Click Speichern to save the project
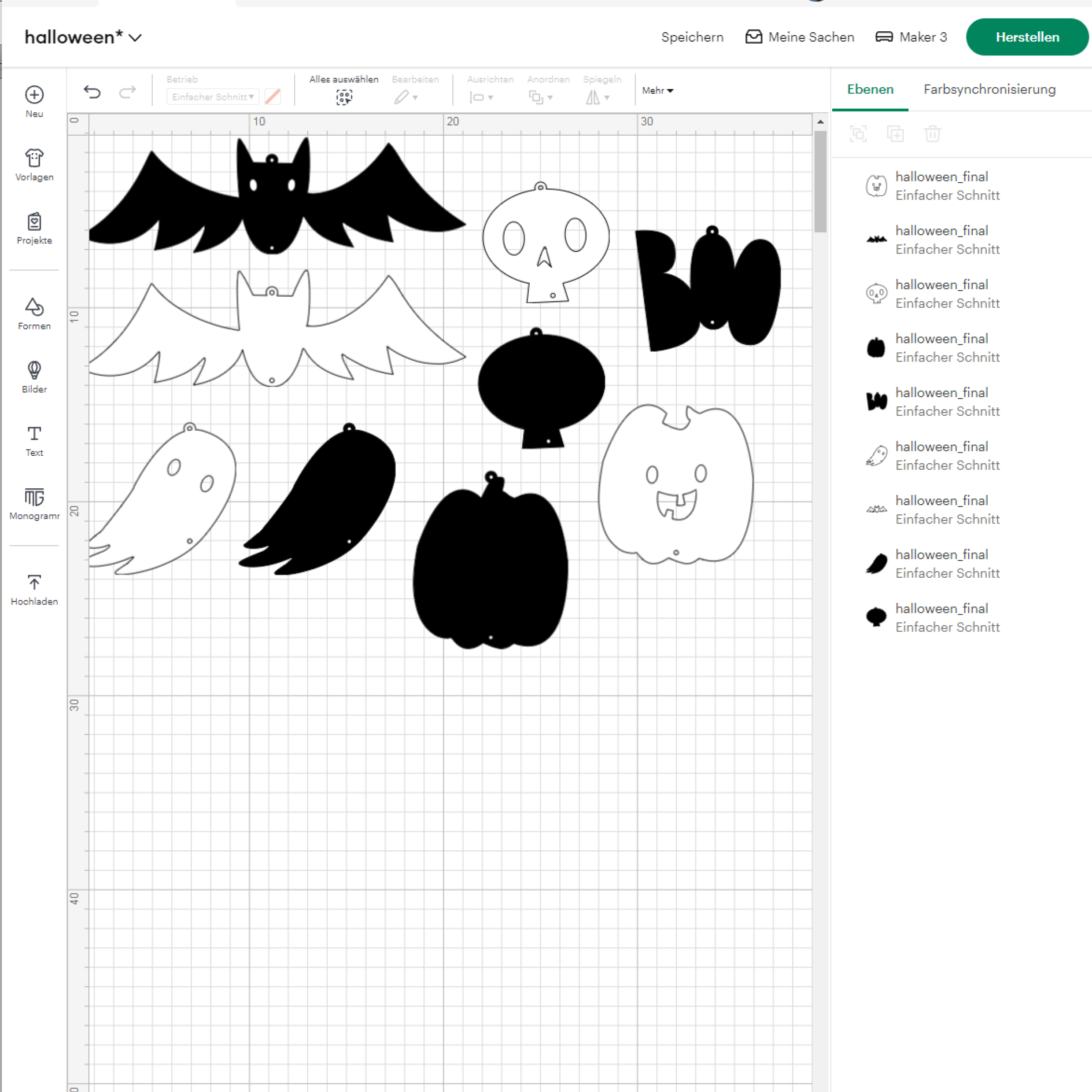Image resolution: width=1092 pixels, height=1092 pixels. click(x=692, y=37)
